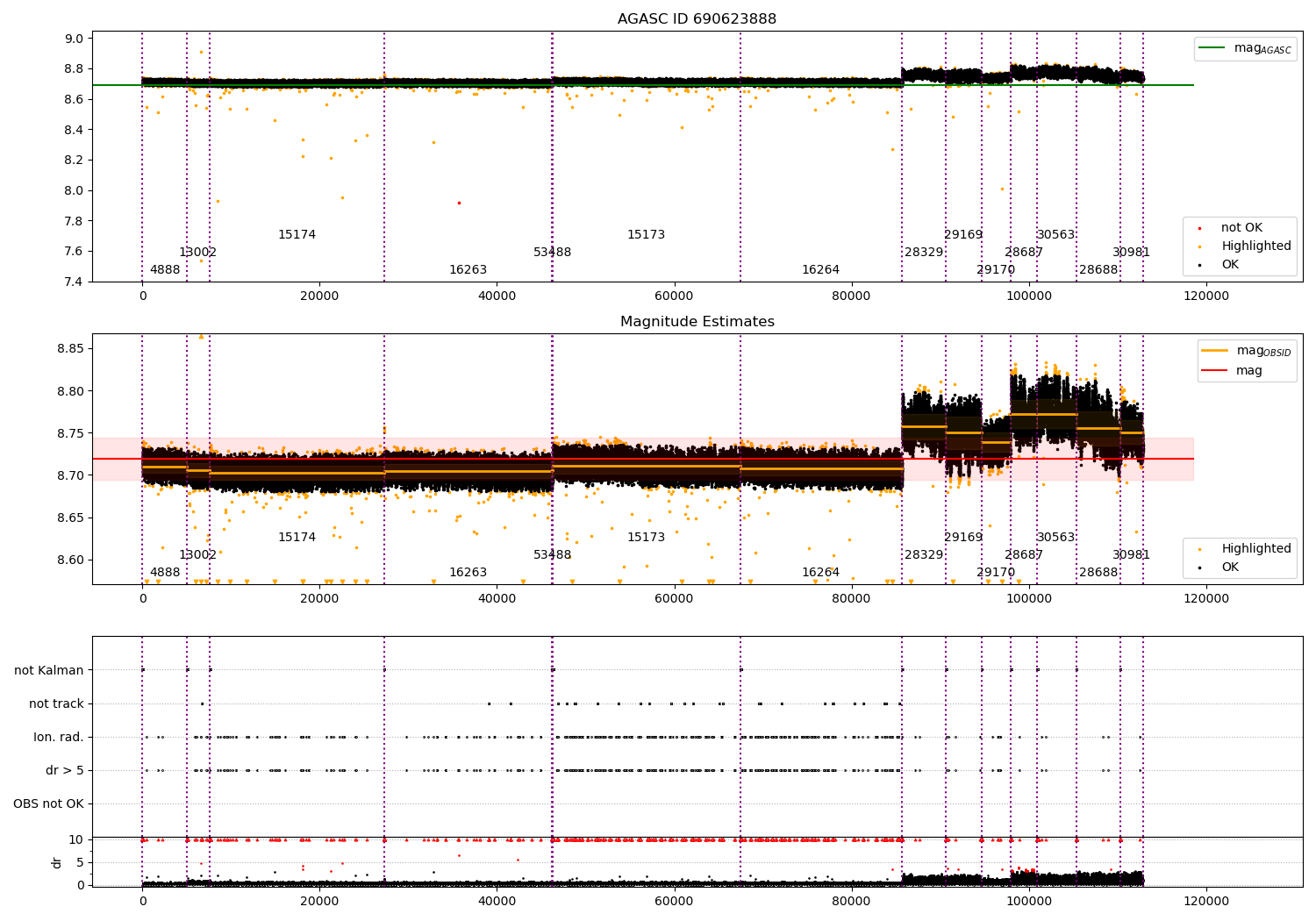The image size is (1316, 921).
Task: Click the "OBS not OK" axis label
Action: pos(49,803)
